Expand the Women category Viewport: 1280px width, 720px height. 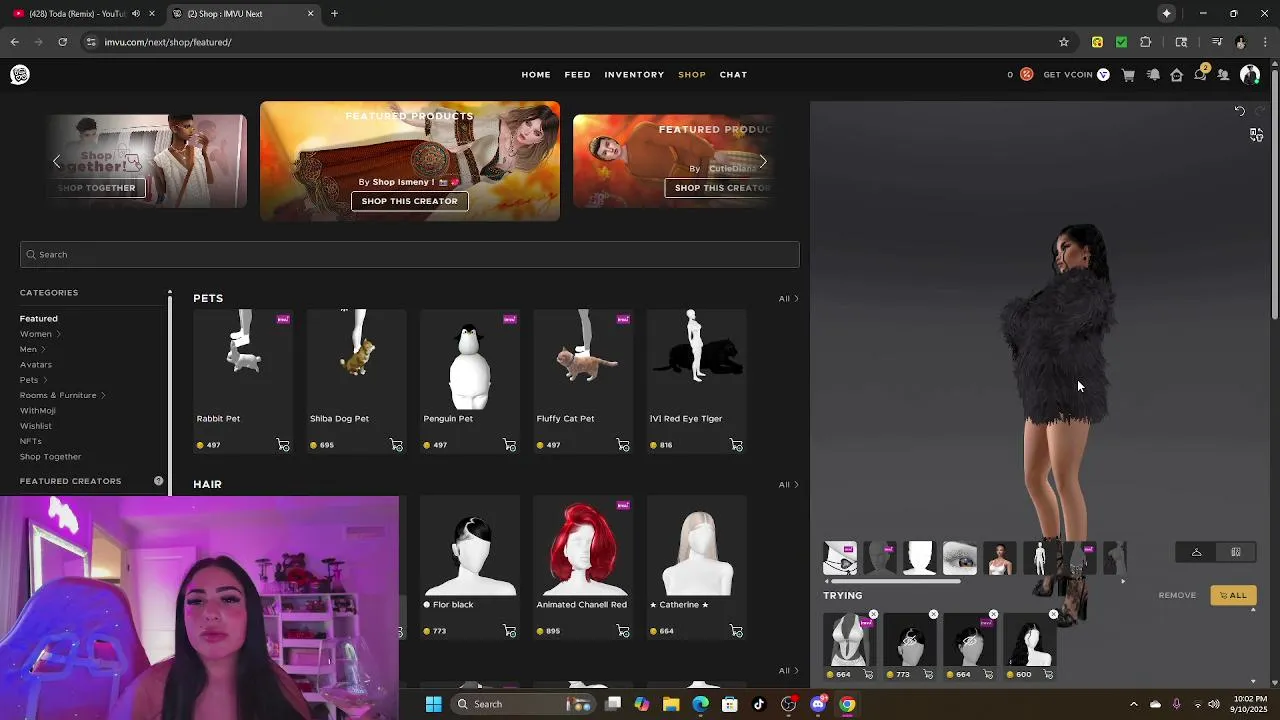[40, 334]
